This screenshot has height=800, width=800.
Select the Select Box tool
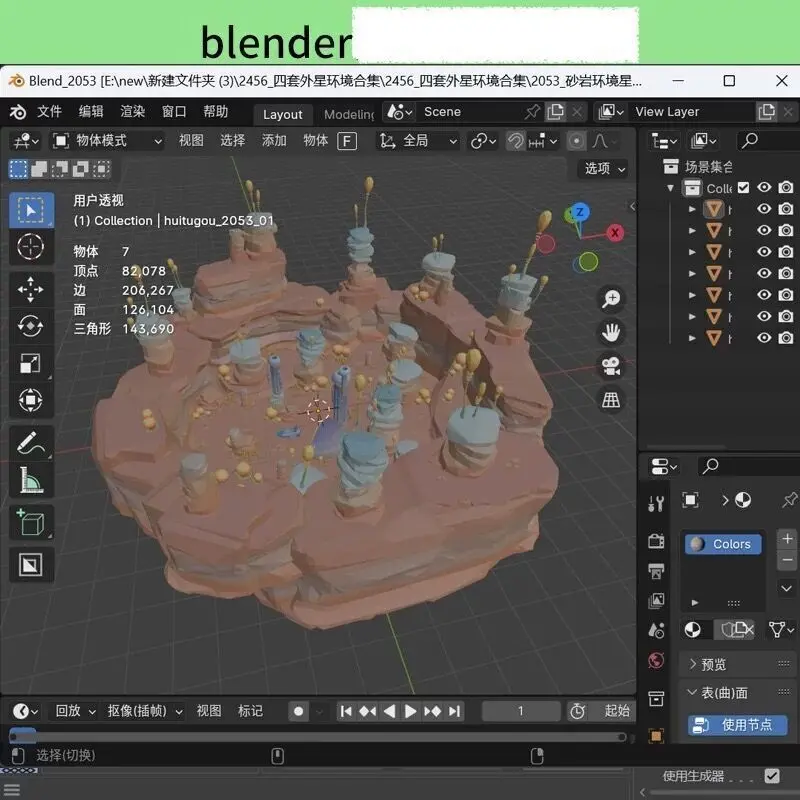point(31,210)
